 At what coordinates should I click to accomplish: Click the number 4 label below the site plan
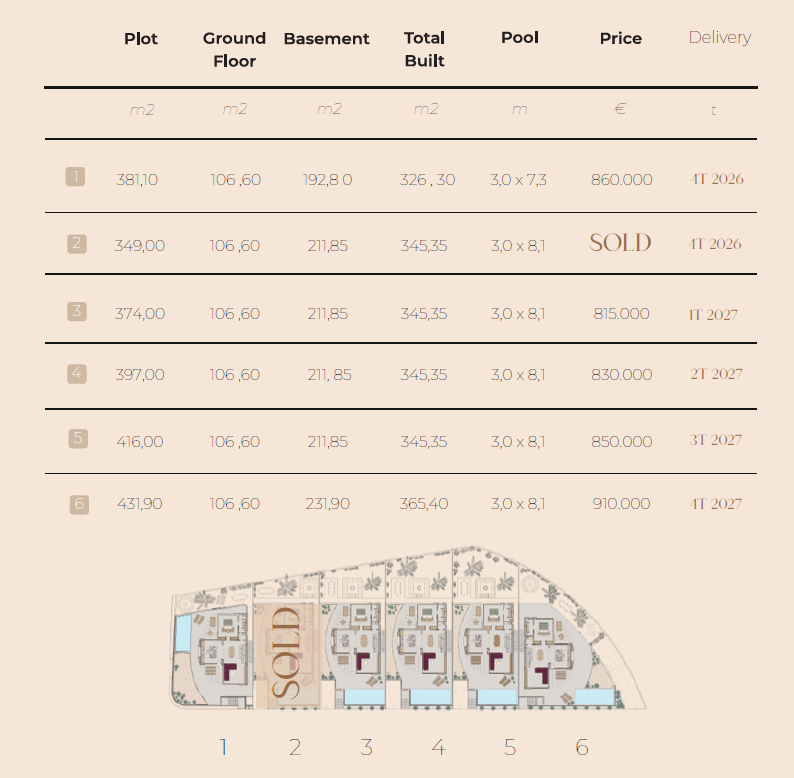click(439, 747)
